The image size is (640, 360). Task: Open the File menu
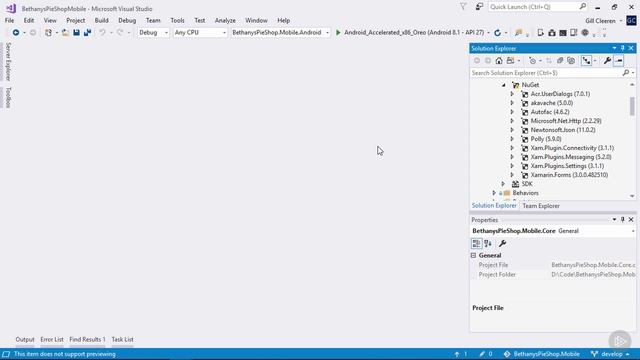click(x=9, y=20)
